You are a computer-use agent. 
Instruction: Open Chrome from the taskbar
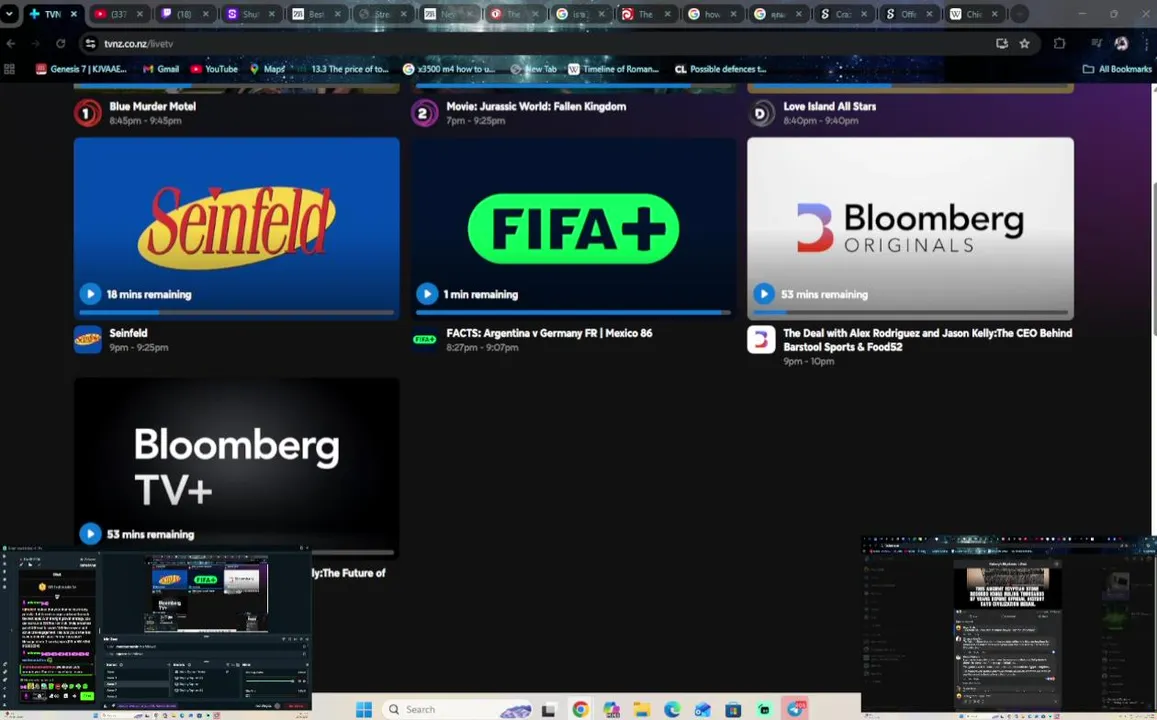pyautogui.click(x=581, y=709)
